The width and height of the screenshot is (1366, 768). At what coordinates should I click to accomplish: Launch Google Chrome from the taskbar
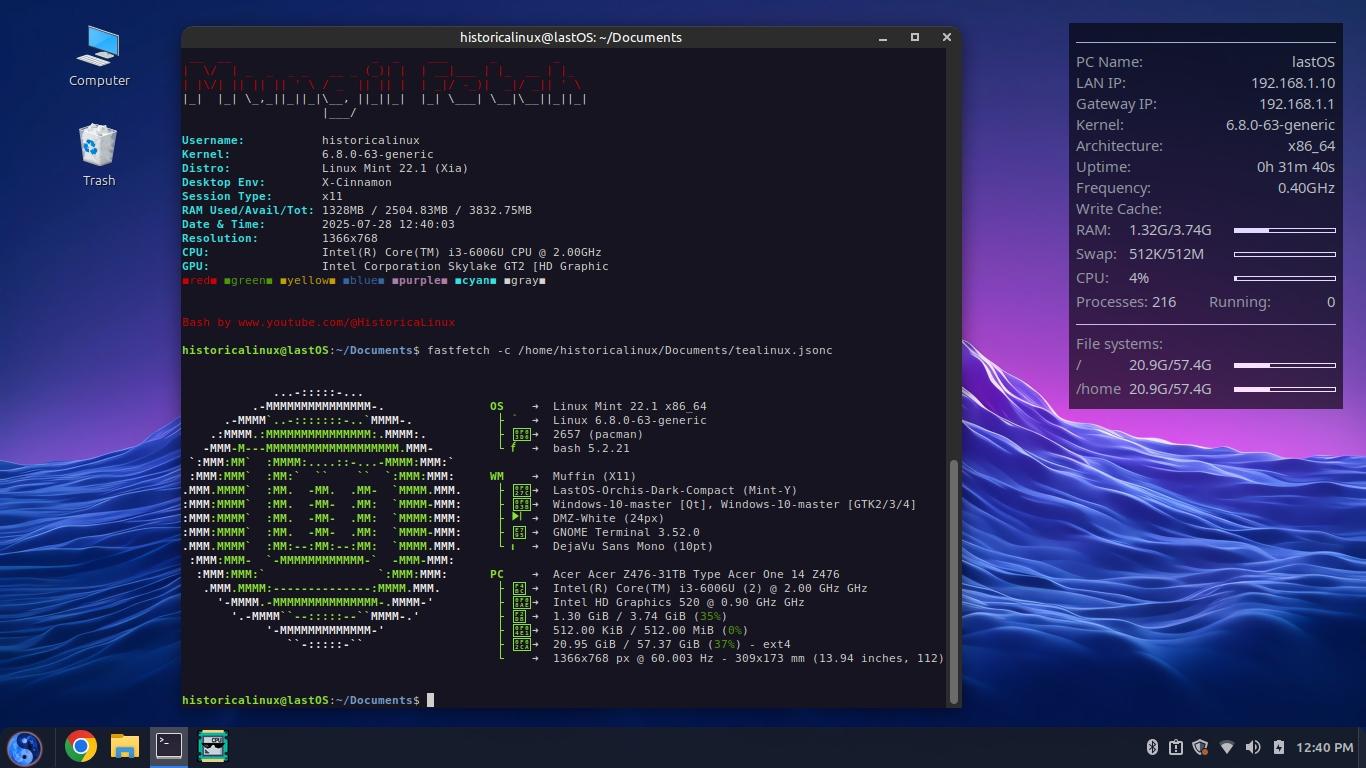pyautogui.click(x=81, y=746)
